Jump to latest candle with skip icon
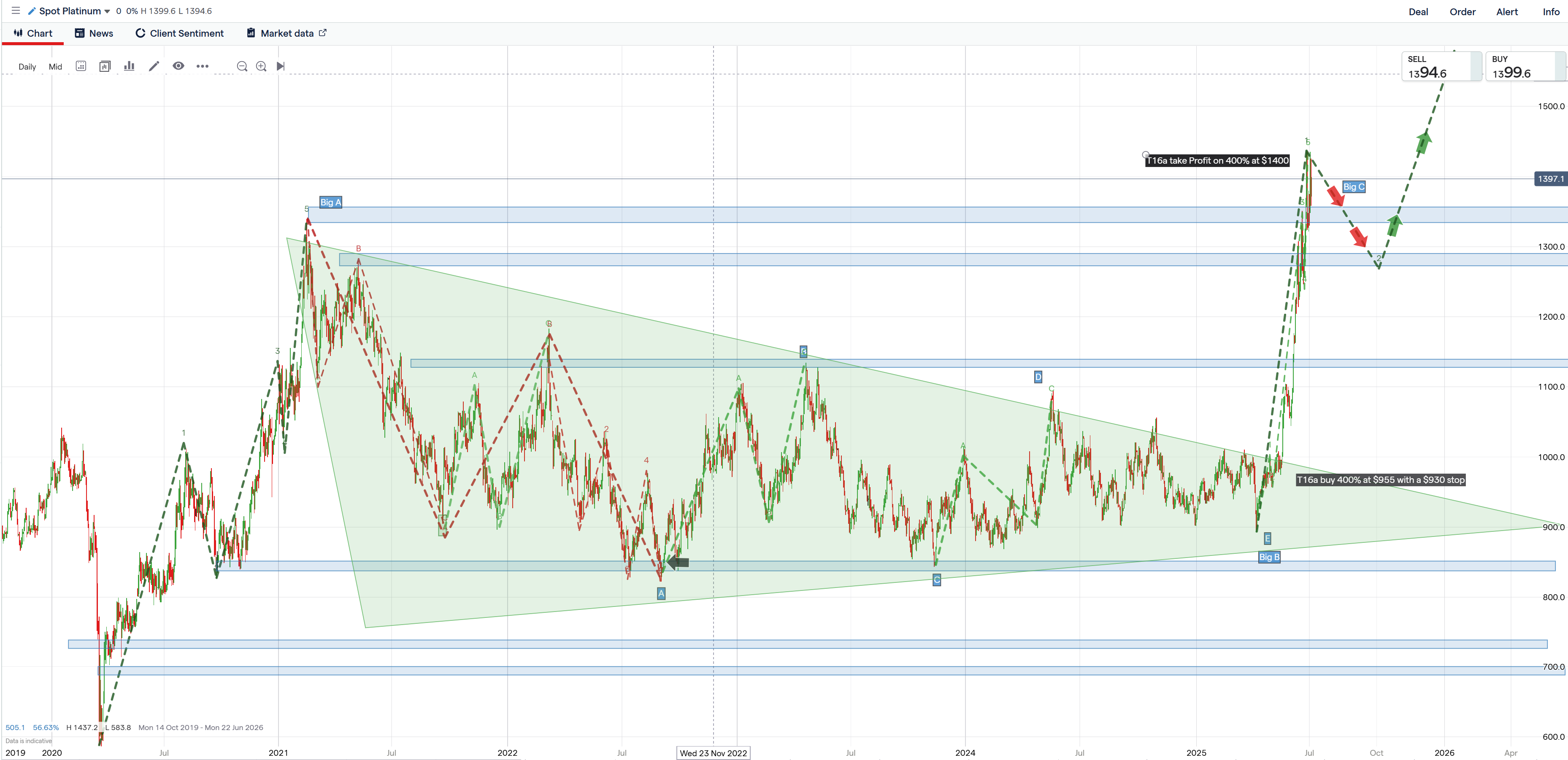The height and width of the screenshot is (760, 1568). click(281, 66)
